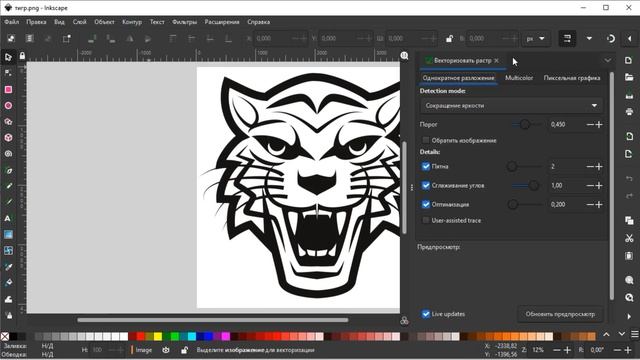
Task: Toggle the guides lock icon above the ruler
Action: pos(22,56)
